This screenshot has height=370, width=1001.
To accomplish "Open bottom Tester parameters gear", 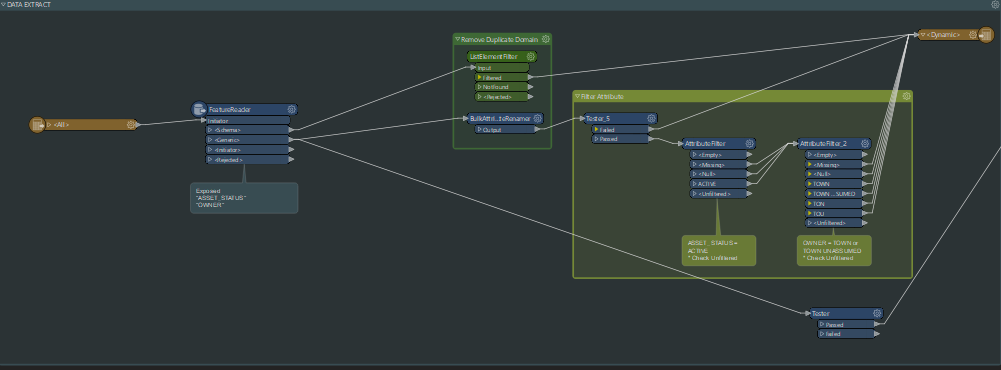I will click(877, 313).
